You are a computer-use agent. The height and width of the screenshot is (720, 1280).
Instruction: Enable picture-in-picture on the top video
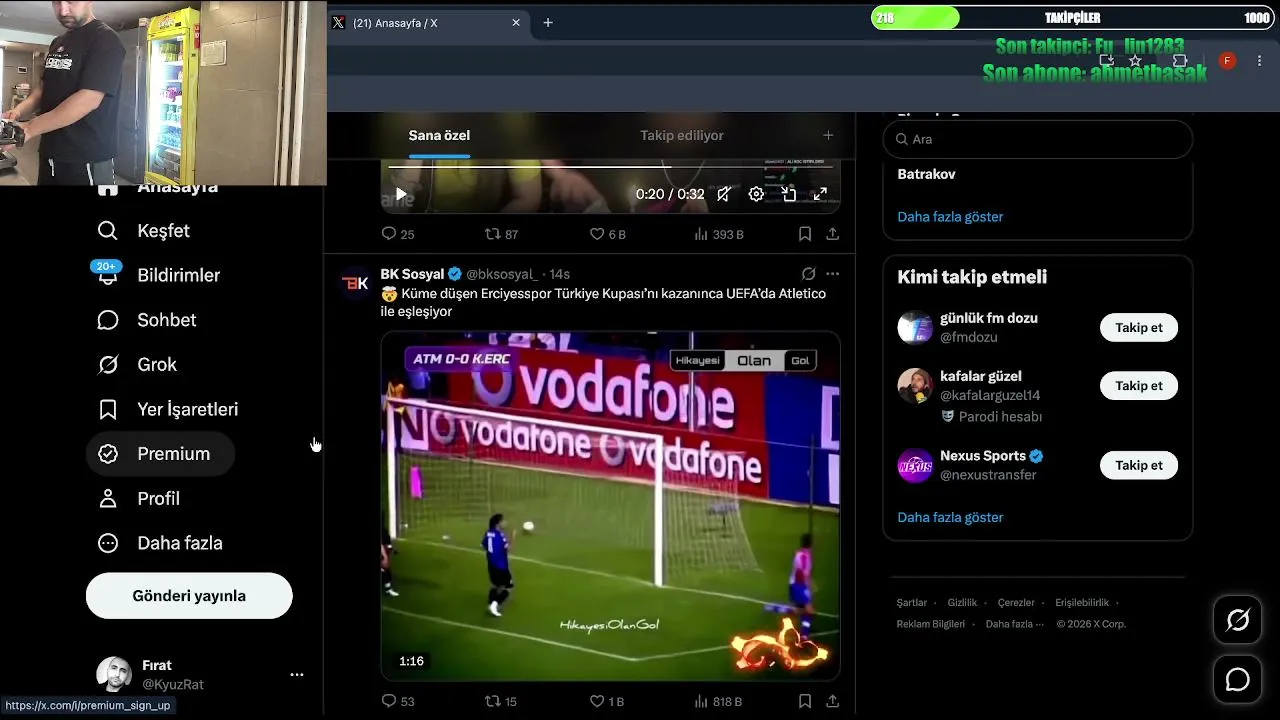click(788, 195)
